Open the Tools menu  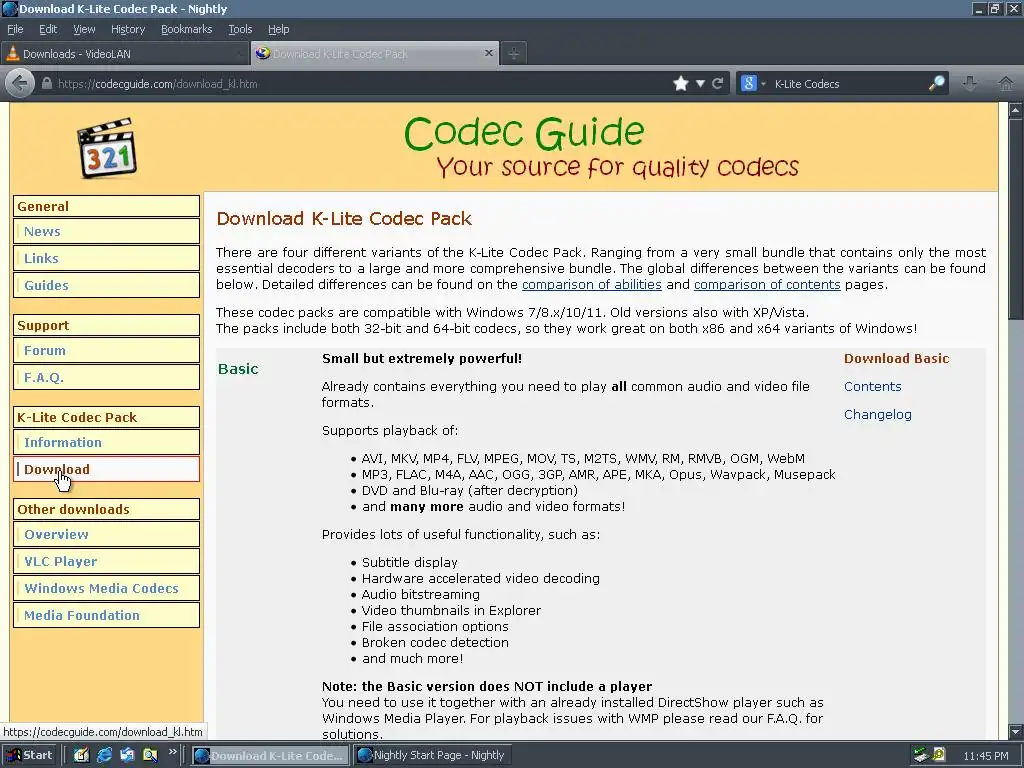click(x=240, y=29)
